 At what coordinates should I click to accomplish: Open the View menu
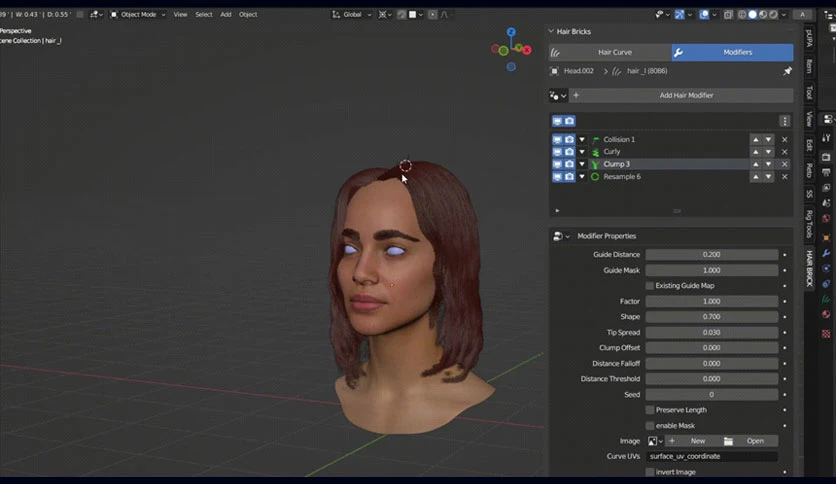180,14
